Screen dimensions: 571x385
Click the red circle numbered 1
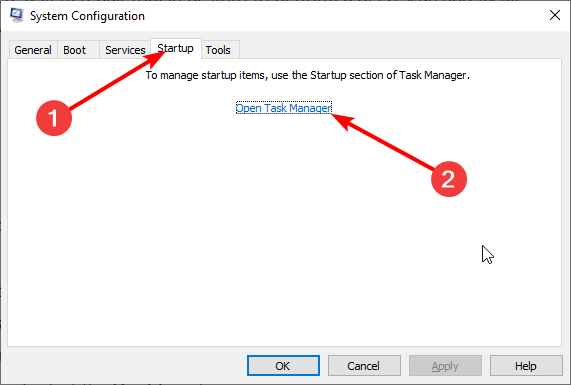[x=54, y=118]
